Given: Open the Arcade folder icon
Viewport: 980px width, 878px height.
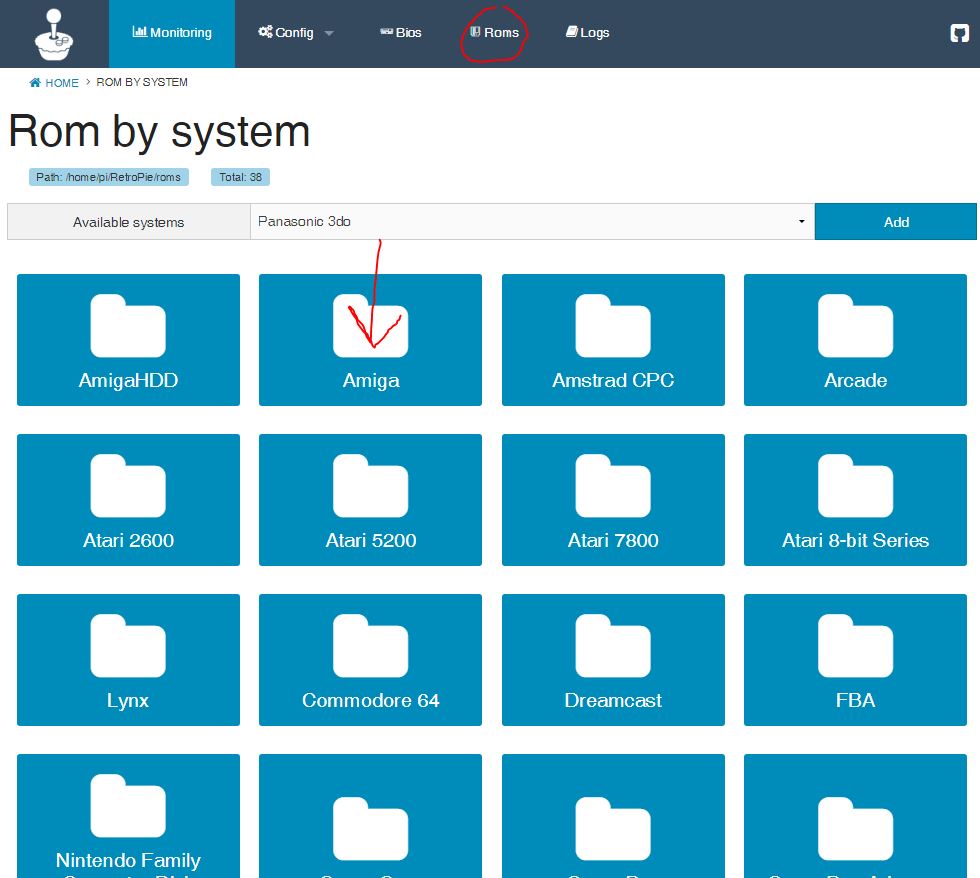Looking at the screenshot, I should (855, 326).
